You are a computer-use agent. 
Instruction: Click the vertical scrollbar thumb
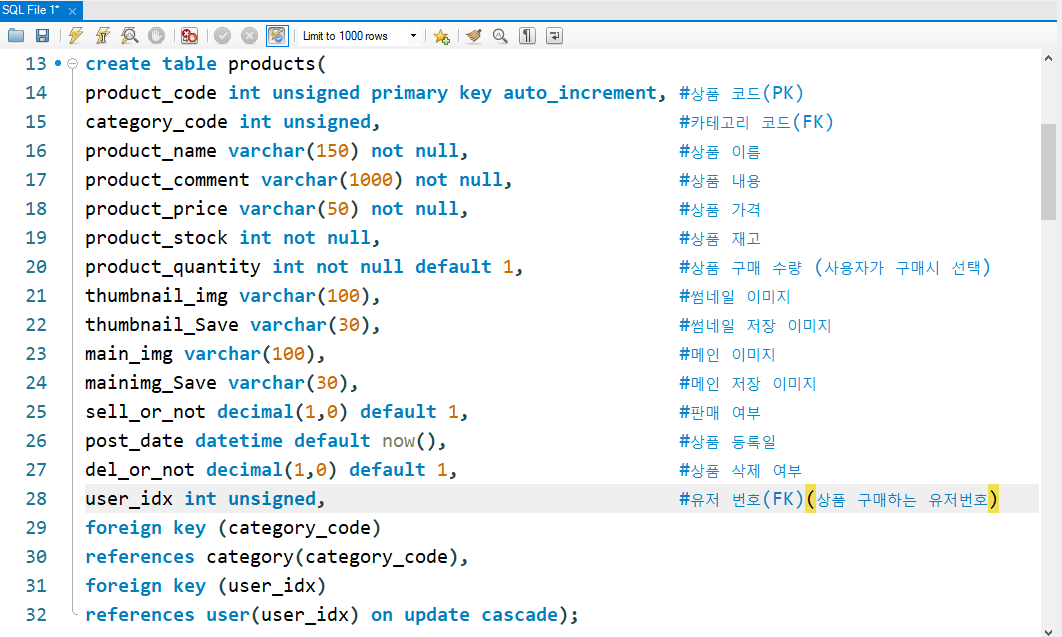coord(1048,172)
